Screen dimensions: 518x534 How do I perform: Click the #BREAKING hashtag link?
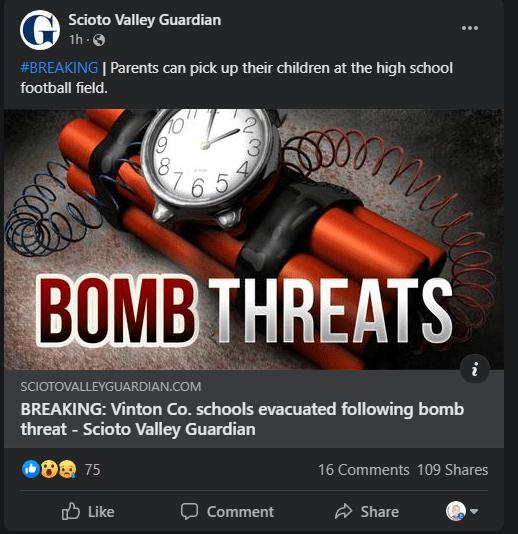click(x=59, y=68)
